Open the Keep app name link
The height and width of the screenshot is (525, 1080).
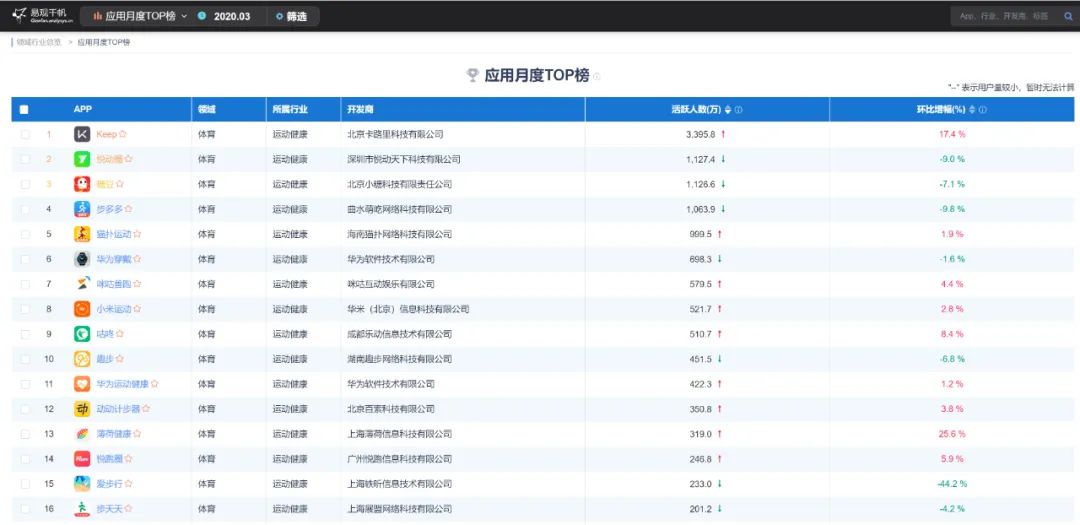pos(106,134)
